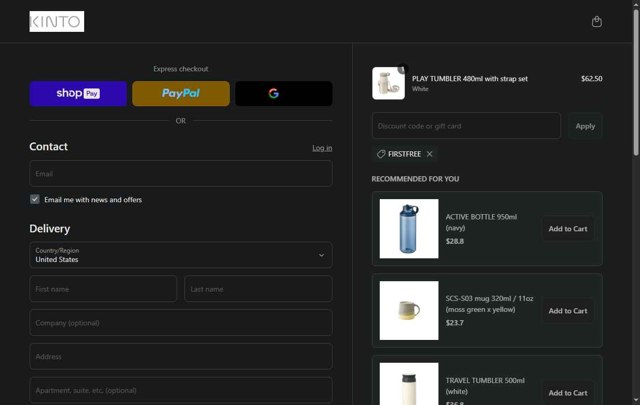This screenshot has width=640, height=405.
Task: Click the $62.50 price text
Action: [591, 78]
